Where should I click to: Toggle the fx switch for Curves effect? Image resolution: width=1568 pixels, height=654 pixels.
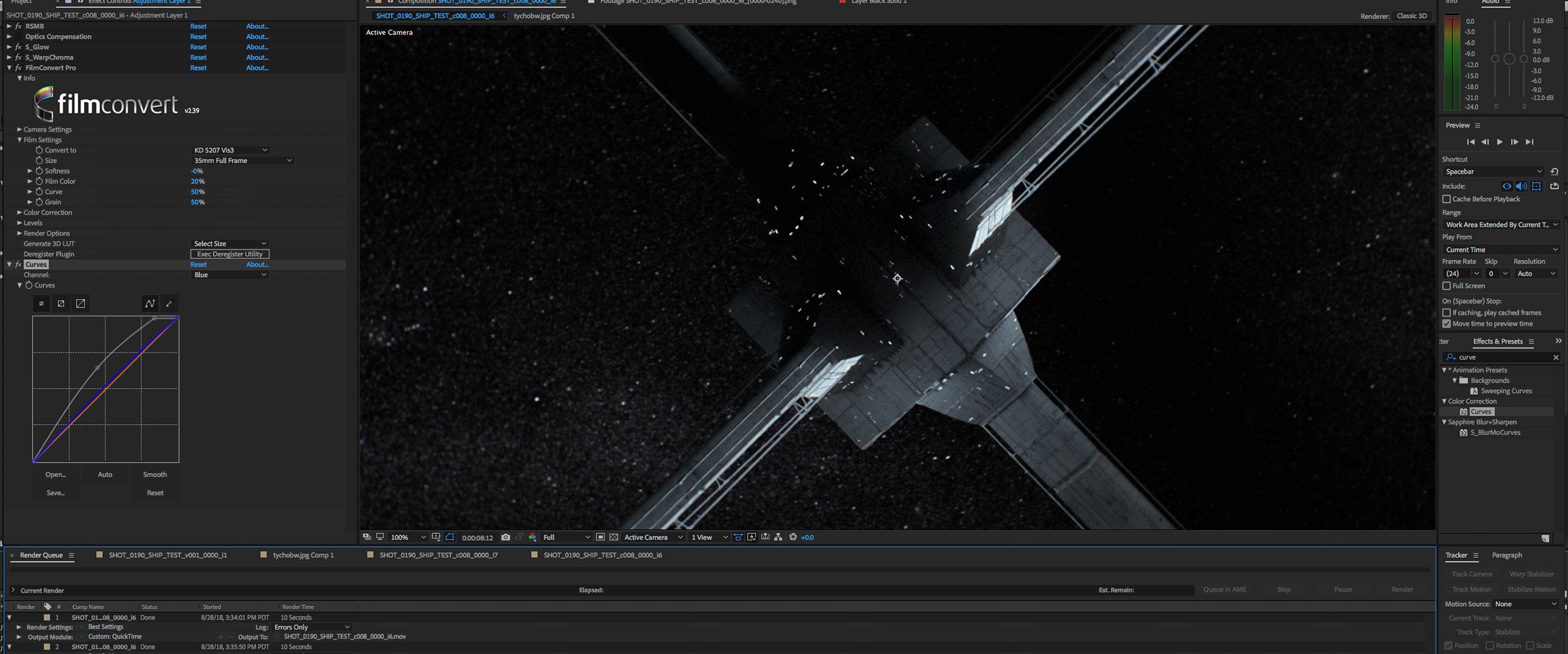click(18, 265)
